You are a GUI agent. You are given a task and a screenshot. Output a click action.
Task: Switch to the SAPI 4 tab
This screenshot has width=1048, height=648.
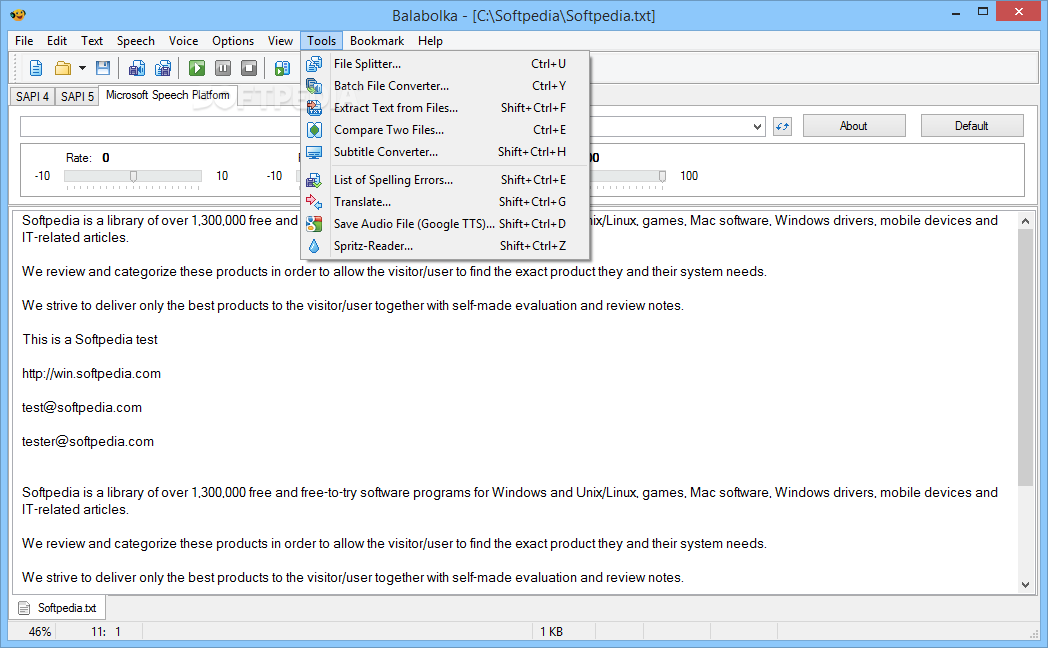32,96
